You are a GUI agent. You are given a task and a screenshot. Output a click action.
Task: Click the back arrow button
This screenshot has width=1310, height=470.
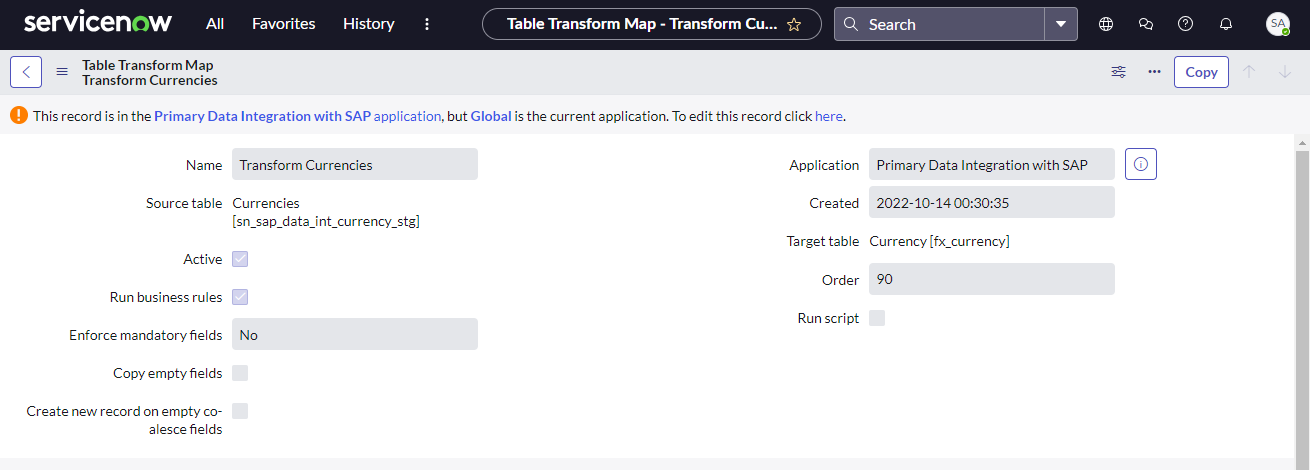(26, 72)
